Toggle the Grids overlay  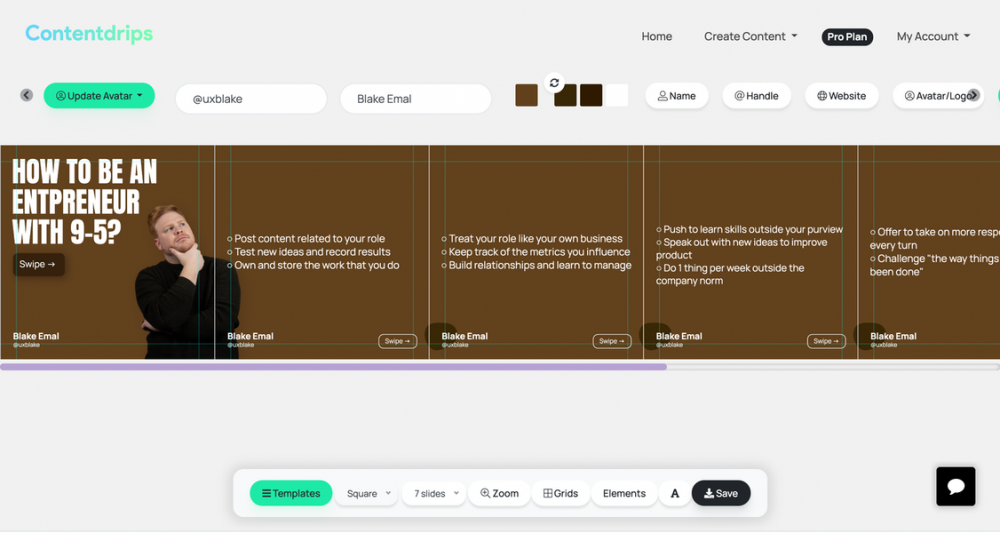coord(561,493)
